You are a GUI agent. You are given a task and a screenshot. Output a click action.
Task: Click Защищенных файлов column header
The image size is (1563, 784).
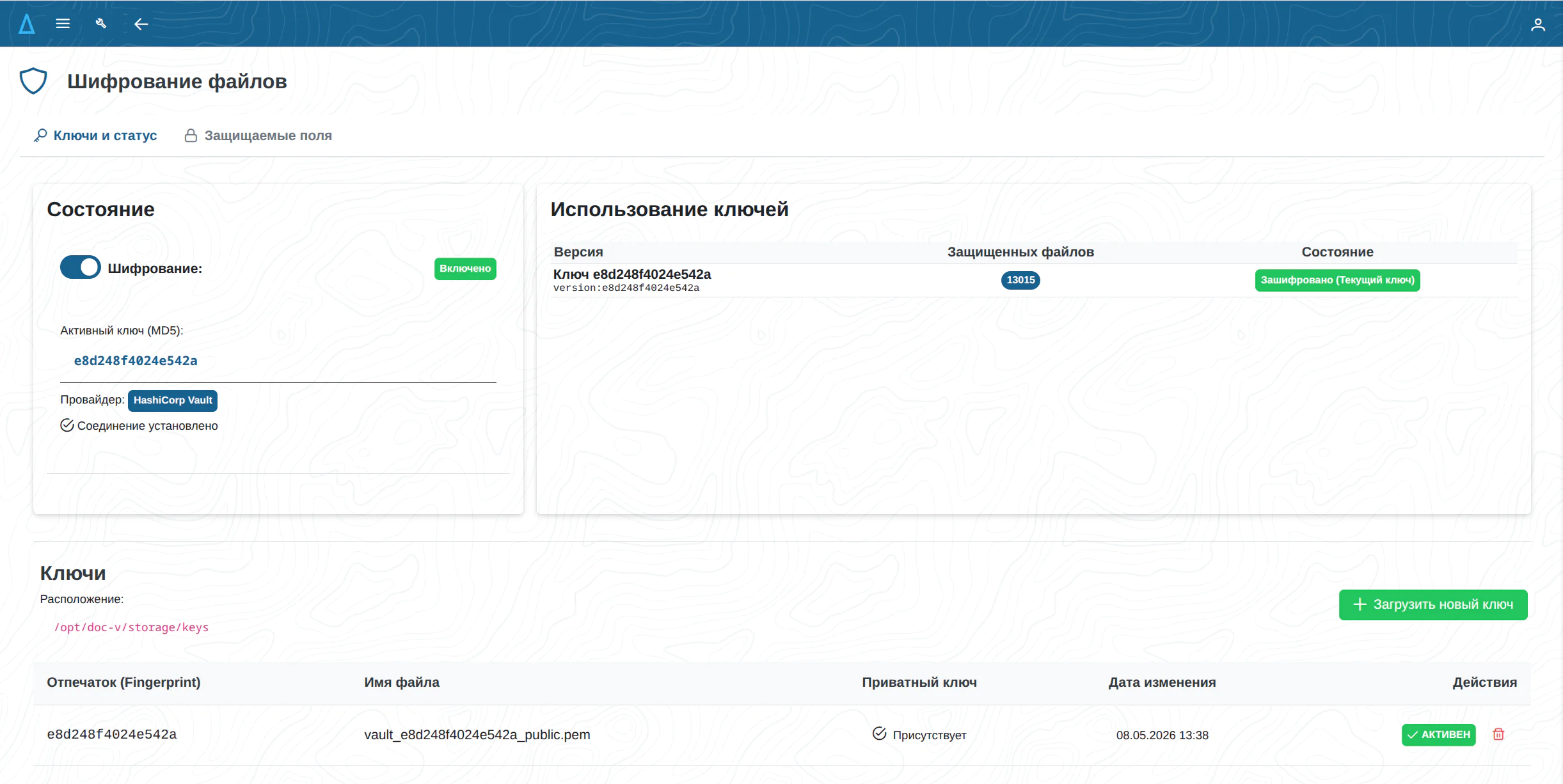pyautogui.click(x=1020, y=252)
